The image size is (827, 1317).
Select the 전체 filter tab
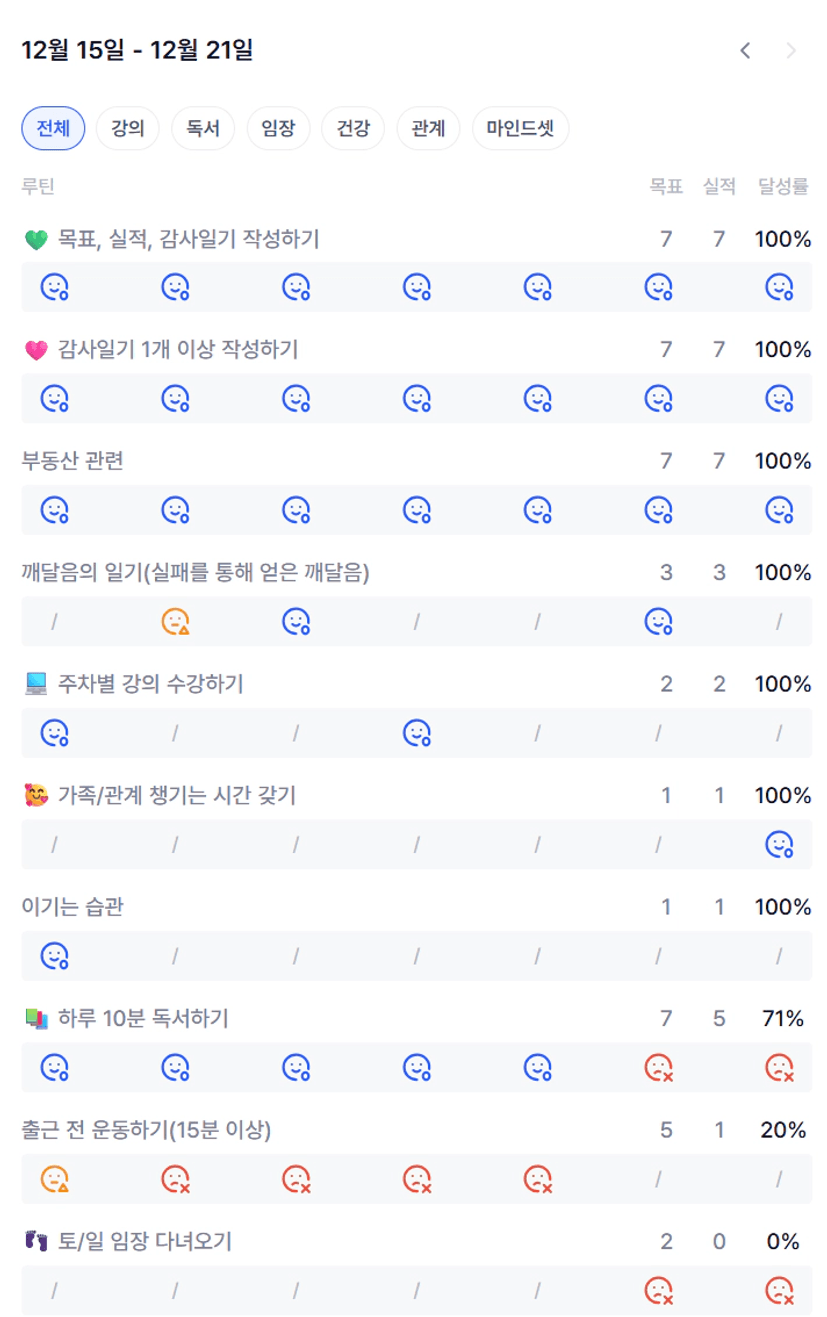click(x=53, y=128)
